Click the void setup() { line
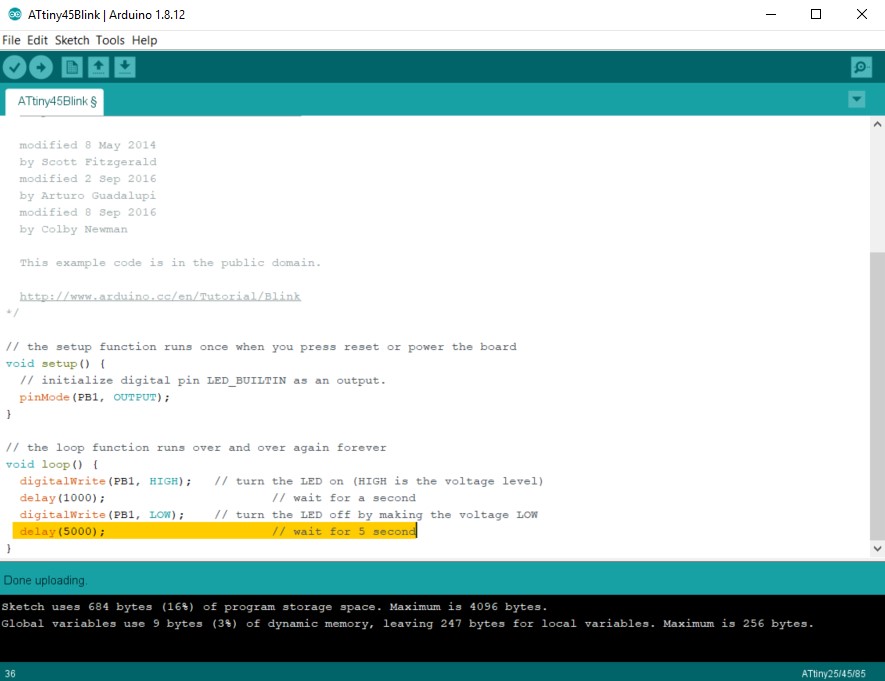Screen dimensions: 885x681 pyautogui.click(x=55, y=363)
